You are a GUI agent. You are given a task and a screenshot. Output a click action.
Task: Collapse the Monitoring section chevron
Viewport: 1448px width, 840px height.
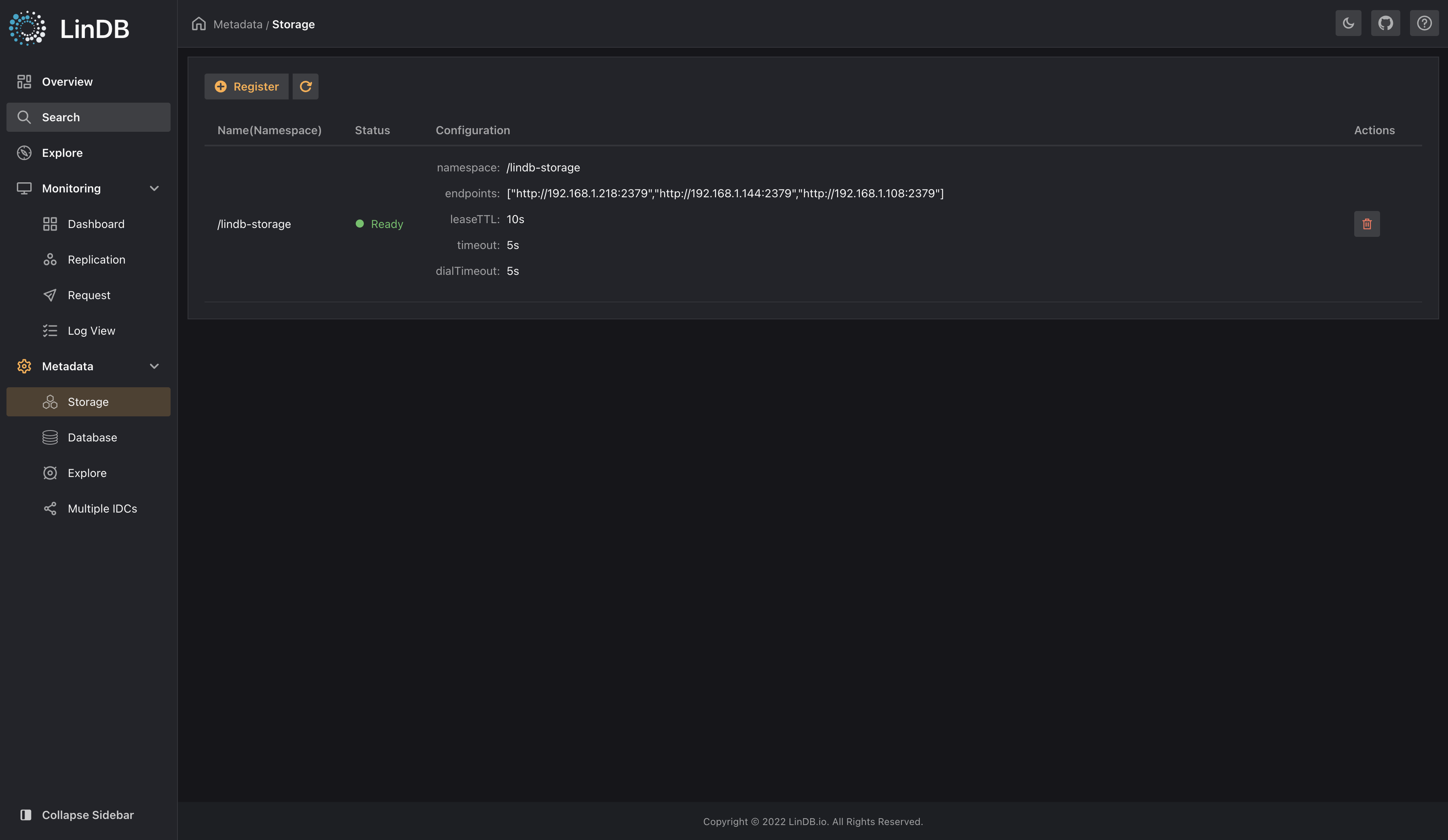(x=154, y=188)
